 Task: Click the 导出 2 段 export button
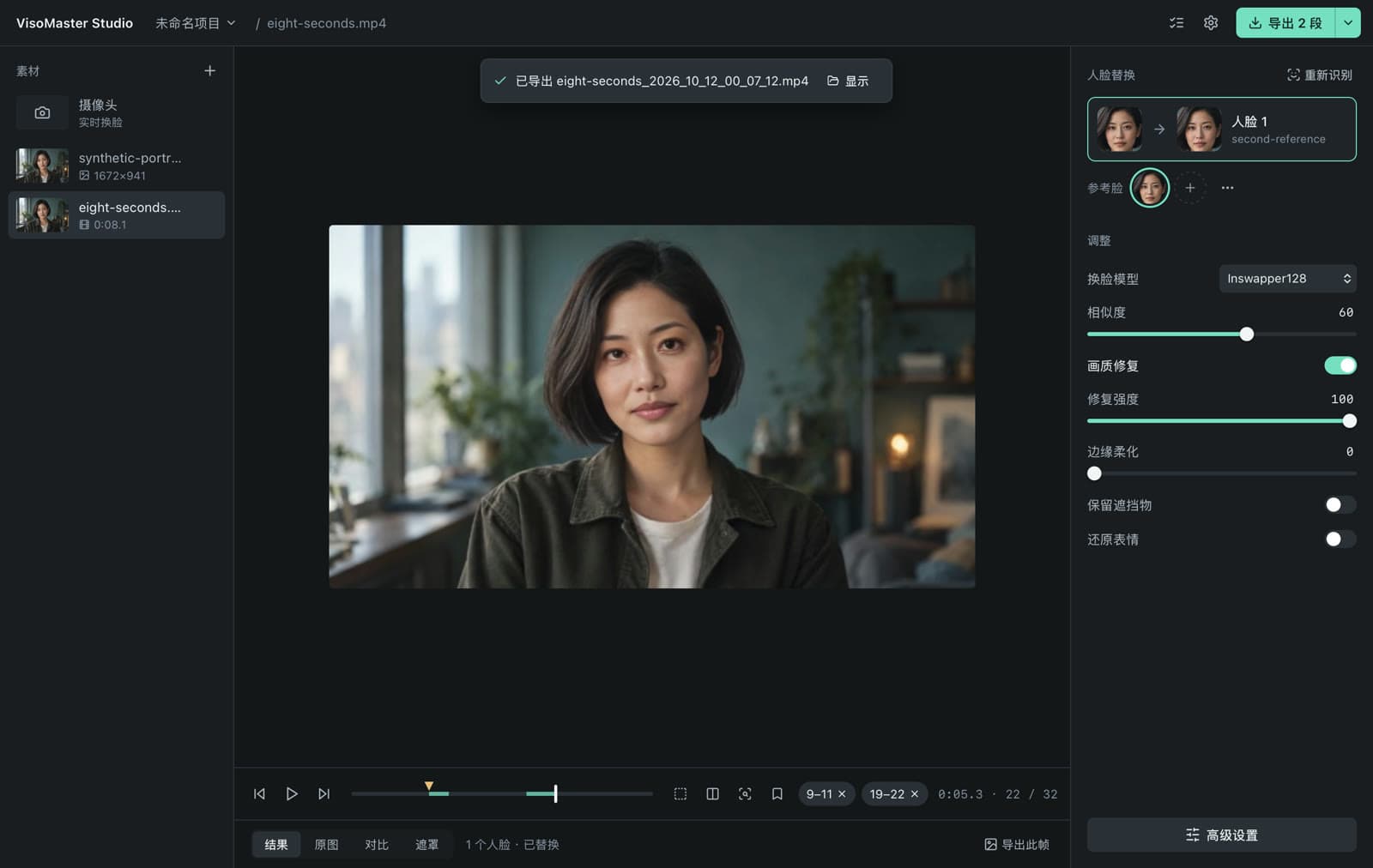1285,23
